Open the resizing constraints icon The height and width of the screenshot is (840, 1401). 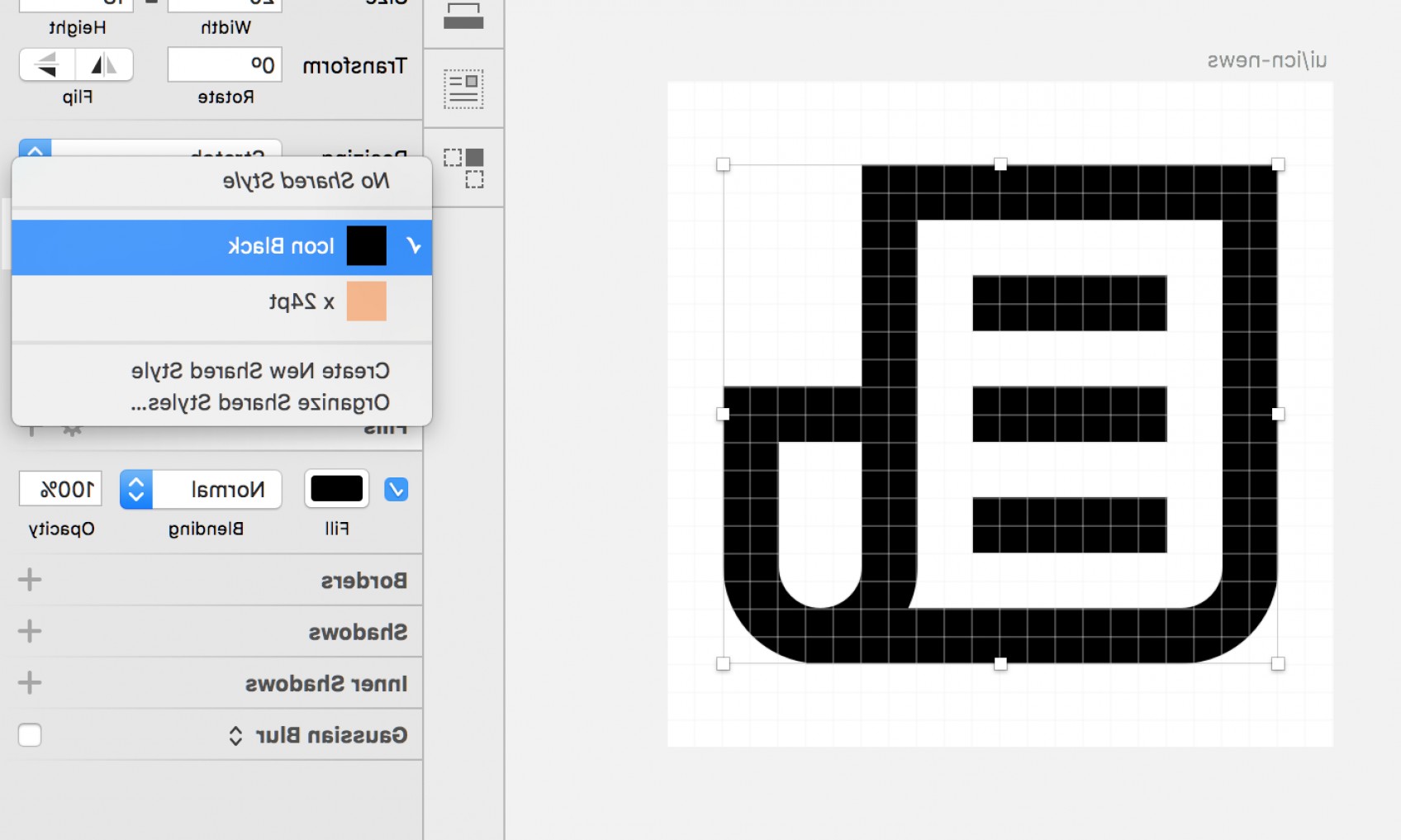(463, 168)
